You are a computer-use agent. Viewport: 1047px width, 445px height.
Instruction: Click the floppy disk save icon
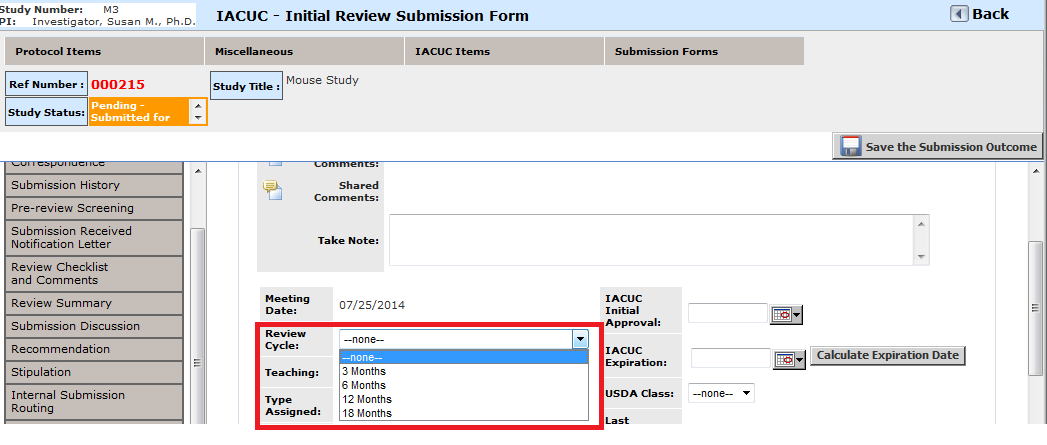pos(850,146)
